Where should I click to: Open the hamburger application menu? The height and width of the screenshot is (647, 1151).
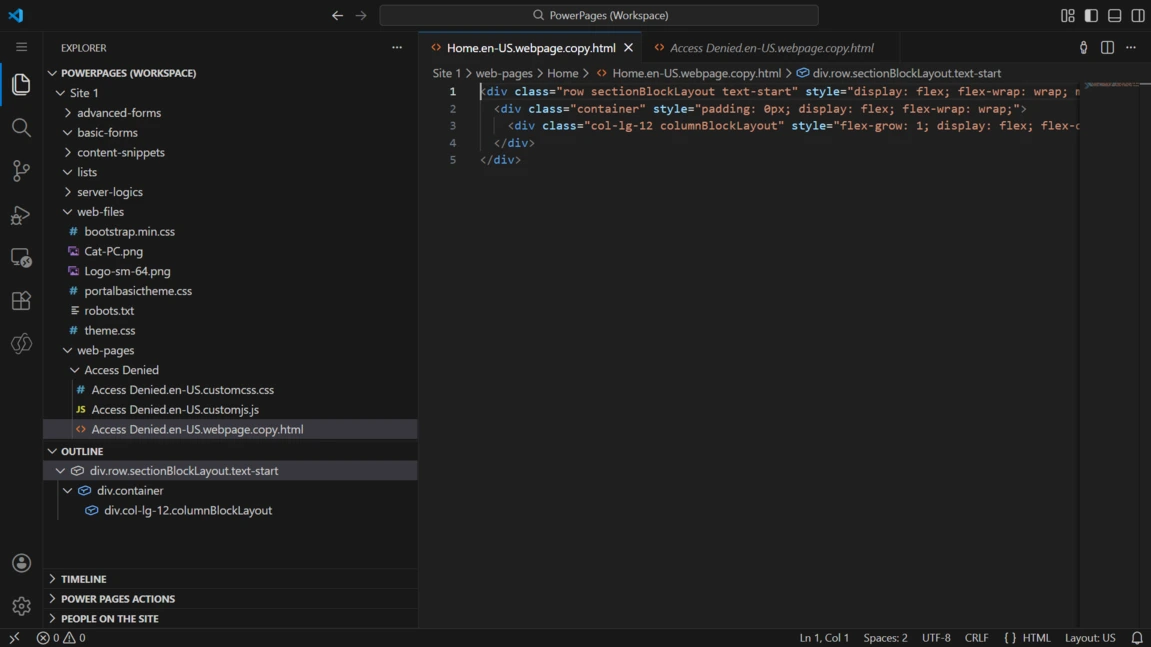click(x=21, y=47)
